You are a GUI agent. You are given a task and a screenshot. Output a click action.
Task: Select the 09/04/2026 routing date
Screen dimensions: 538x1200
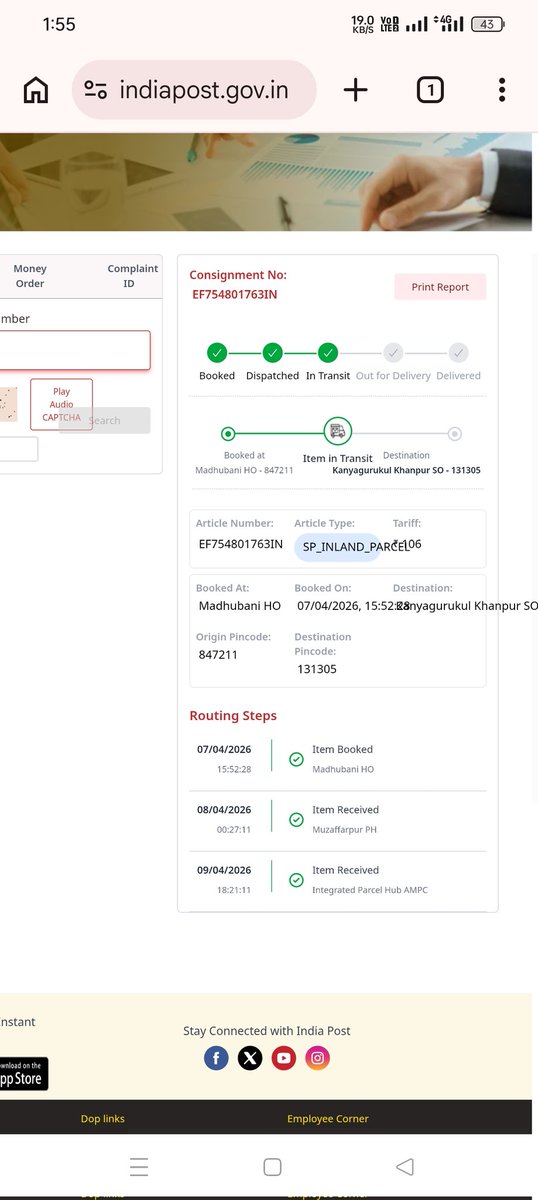coord(224,870)
